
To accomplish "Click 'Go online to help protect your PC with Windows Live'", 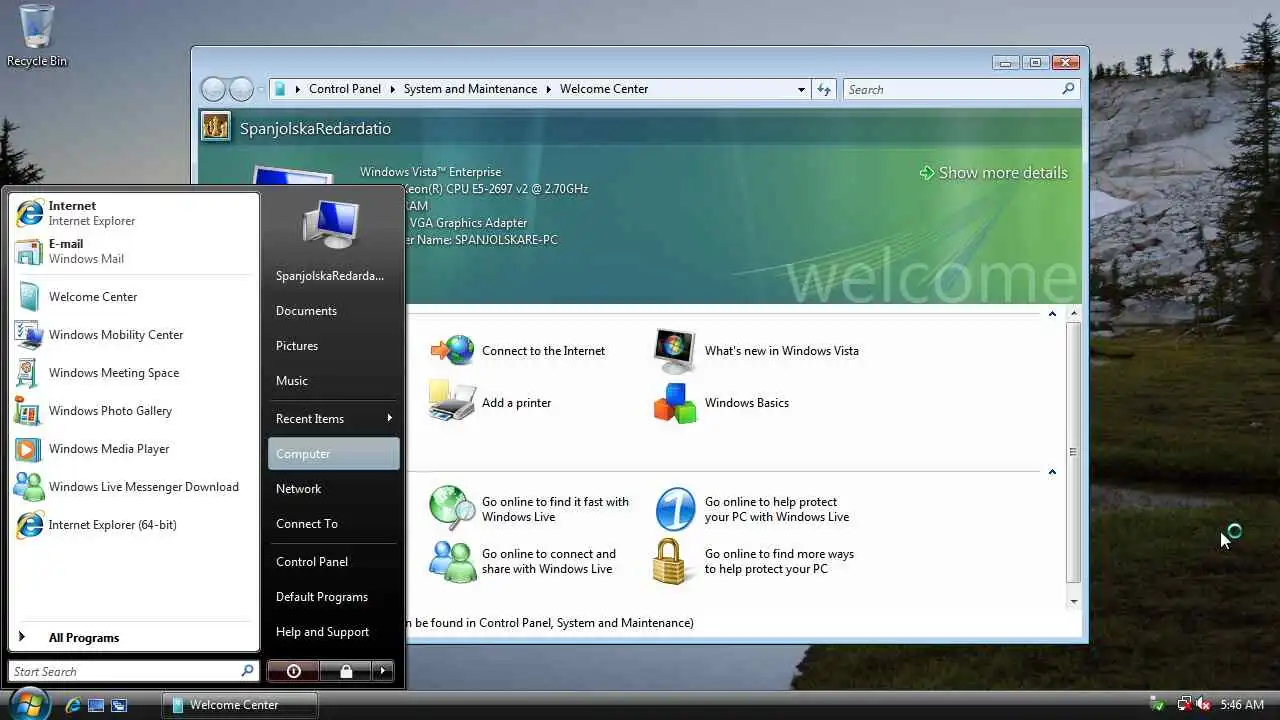I will (x=753, y=509).
